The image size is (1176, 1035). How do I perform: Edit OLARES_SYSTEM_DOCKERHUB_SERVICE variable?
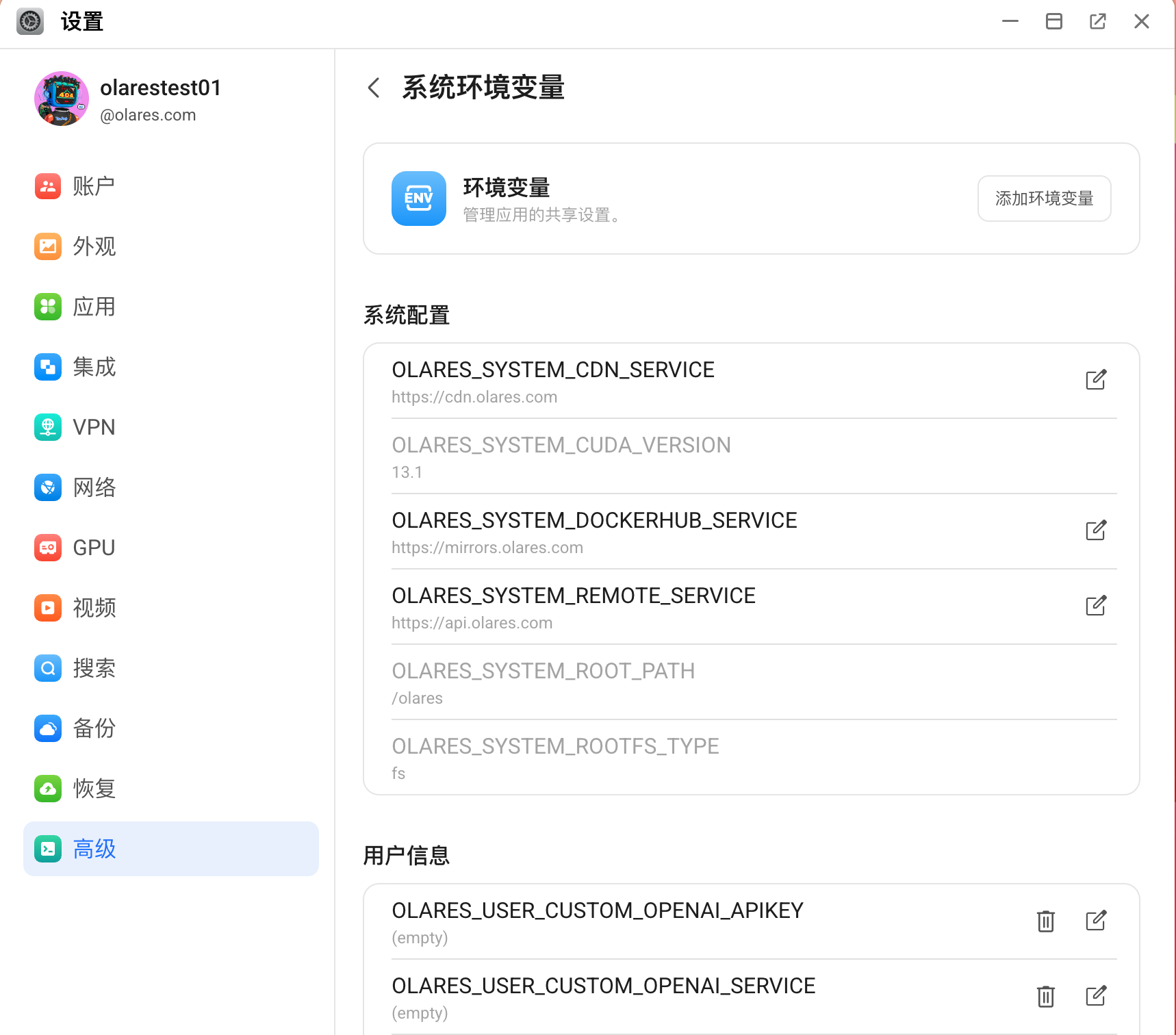[x=1097, y=530]
